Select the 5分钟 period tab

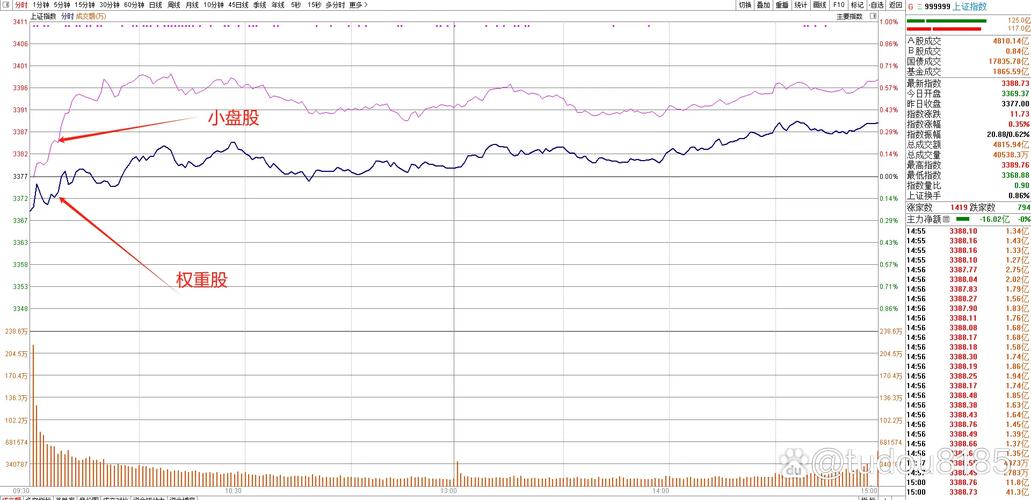click(62, 5)
